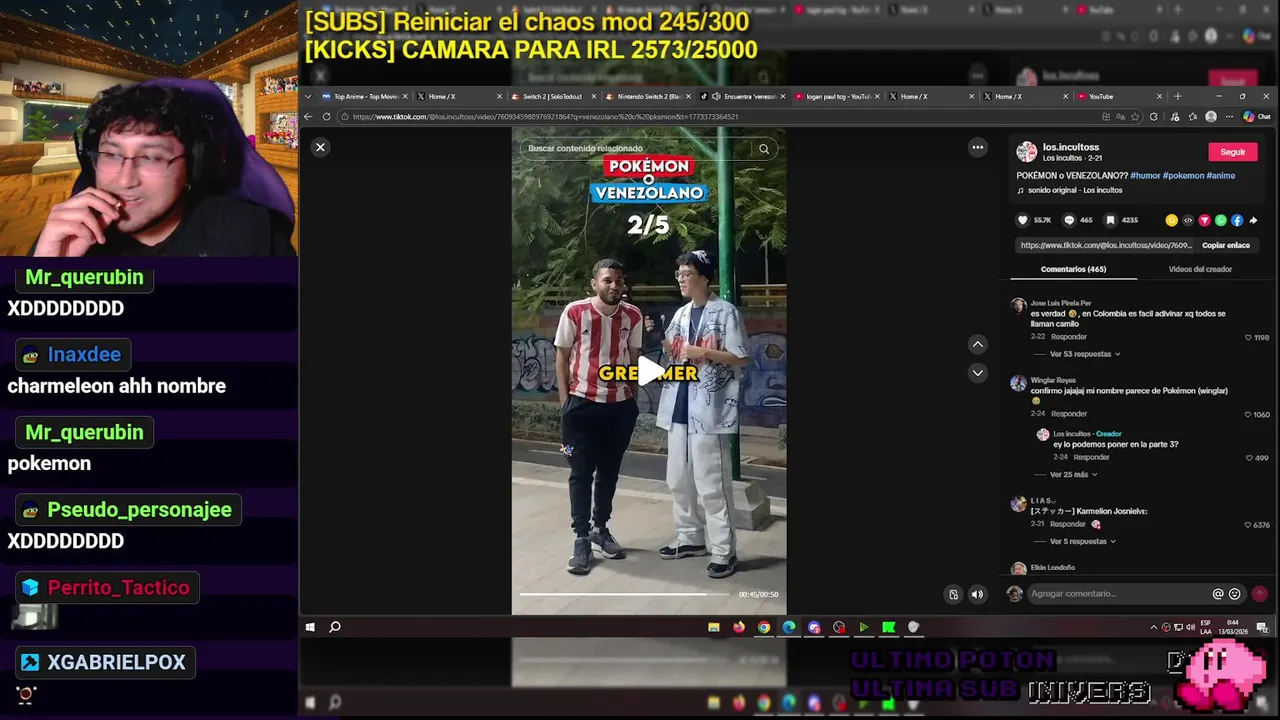Toggle auto-scroll icon beside the speaker
The width and height of the screenshot is (1280, 720).
953,594
